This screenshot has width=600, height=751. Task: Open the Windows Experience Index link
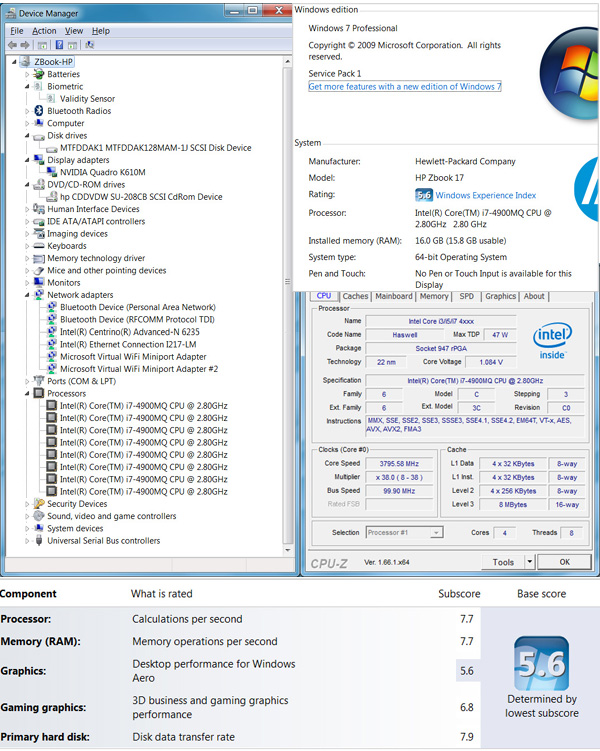(x=486, y=195)
